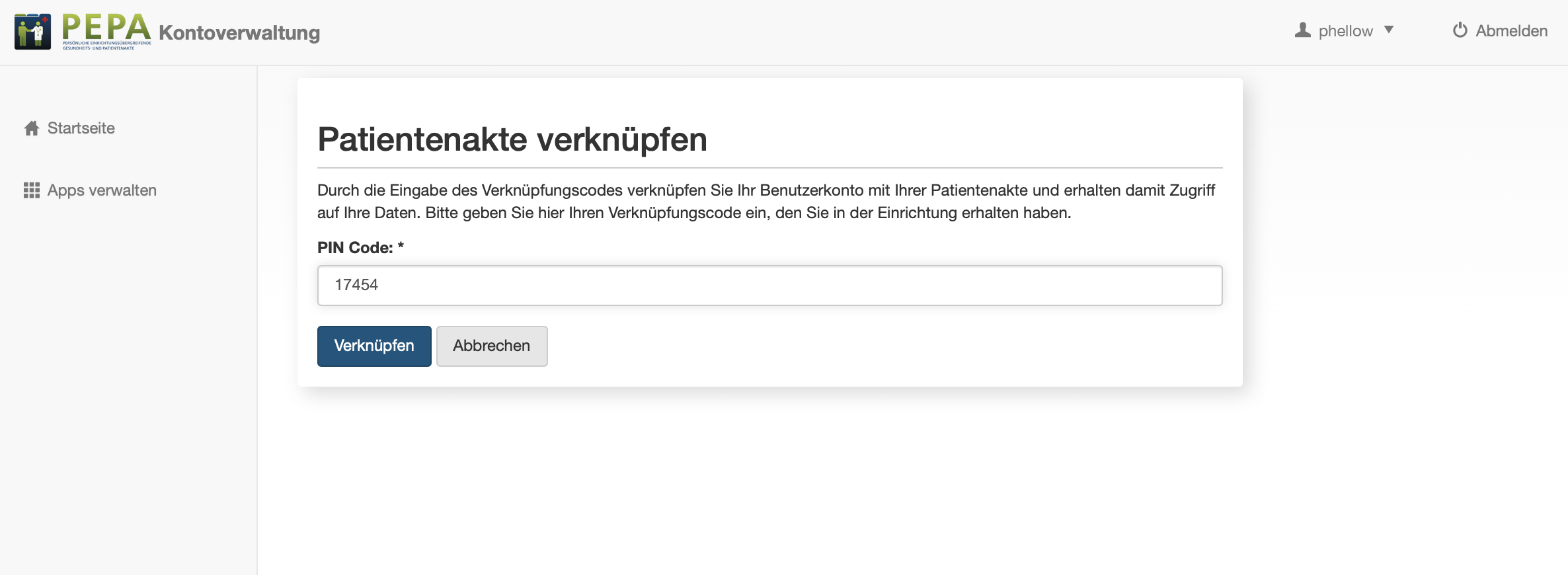The height and width of the screenshot is (575, 1568).
Task: Click the small subtitle under the PEPA logo
Action: coord(106,46)
